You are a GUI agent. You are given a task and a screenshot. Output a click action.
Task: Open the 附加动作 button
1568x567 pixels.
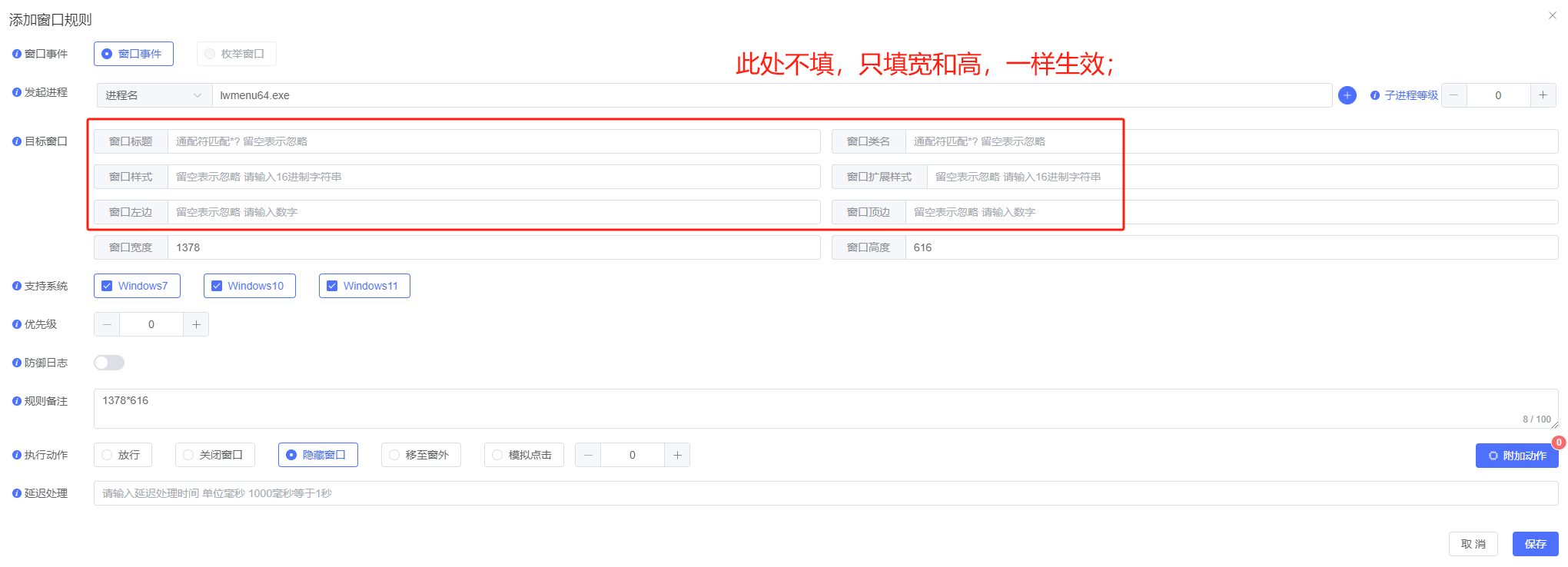click(1517, 456)
